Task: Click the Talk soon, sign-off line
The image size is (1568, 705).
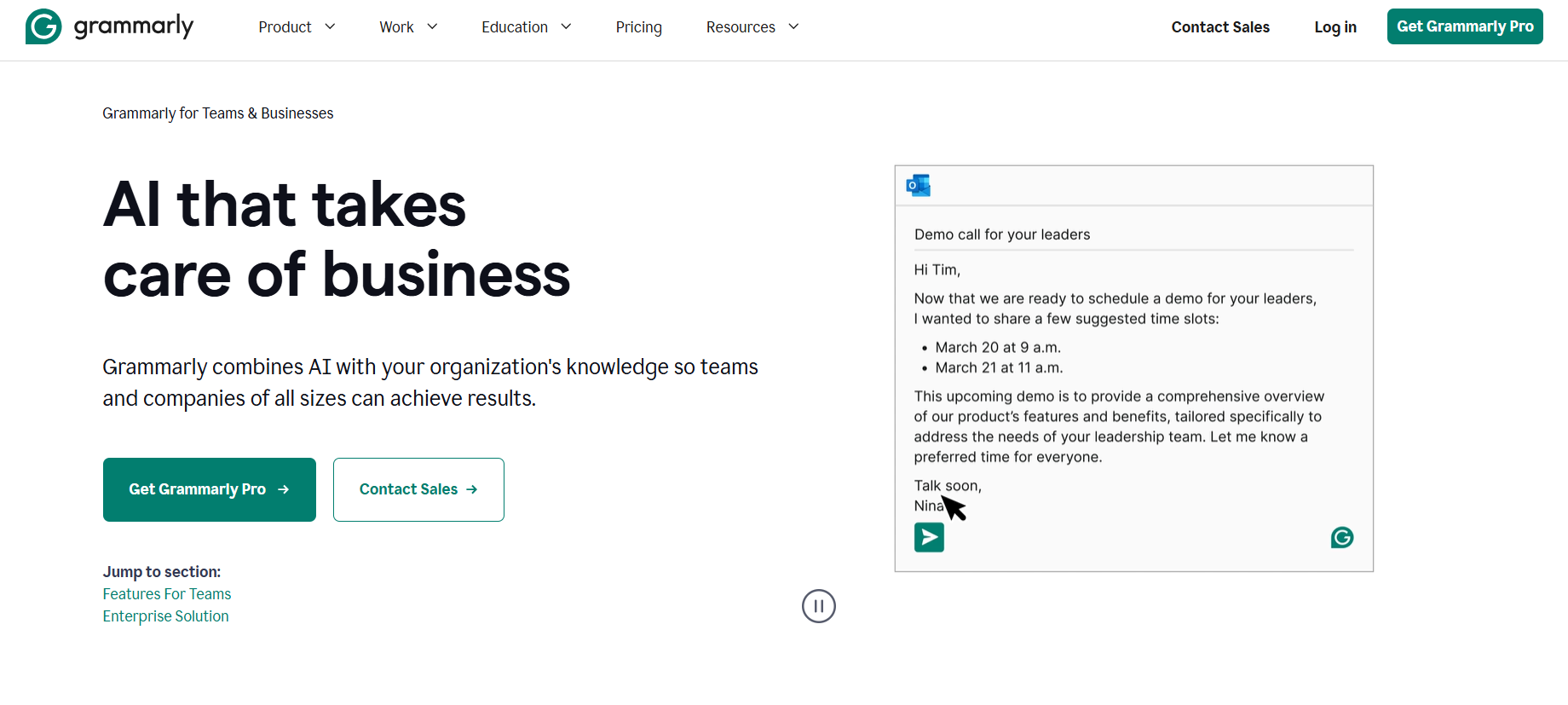Action: [948, 486]
